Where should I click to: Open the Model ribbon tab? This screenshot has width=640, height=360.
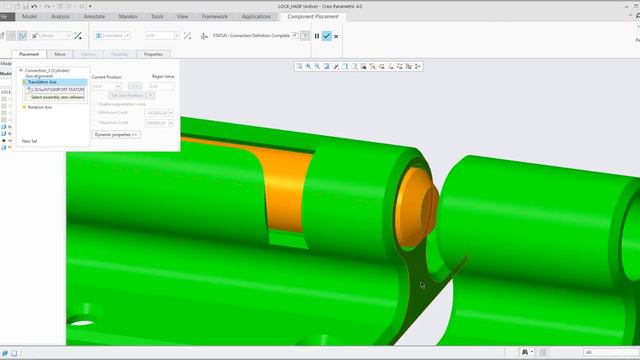click(29, 16)
